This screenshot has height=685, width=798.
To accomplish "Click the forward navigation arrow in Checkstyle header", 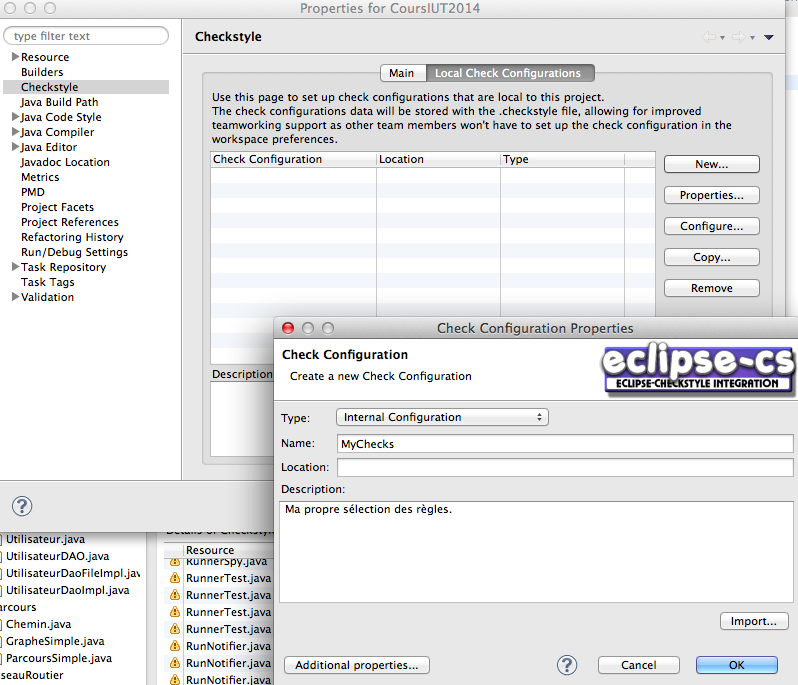I will (x=738, y=37).
